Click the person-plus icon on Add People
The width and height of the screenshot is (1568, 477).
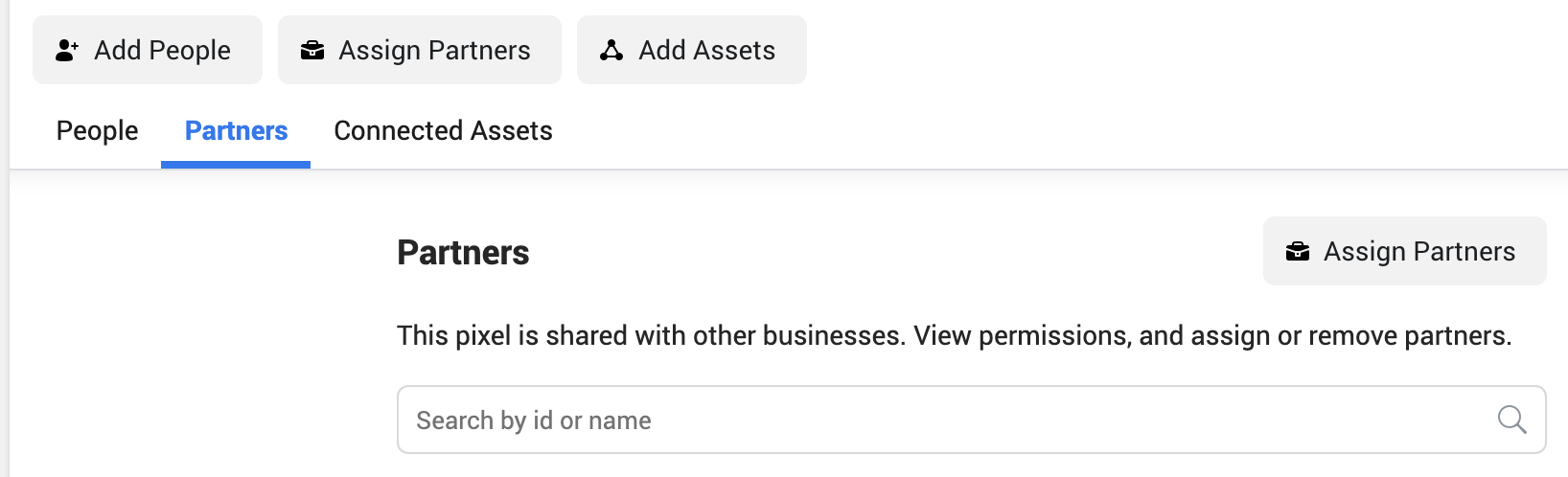(67, 51)
